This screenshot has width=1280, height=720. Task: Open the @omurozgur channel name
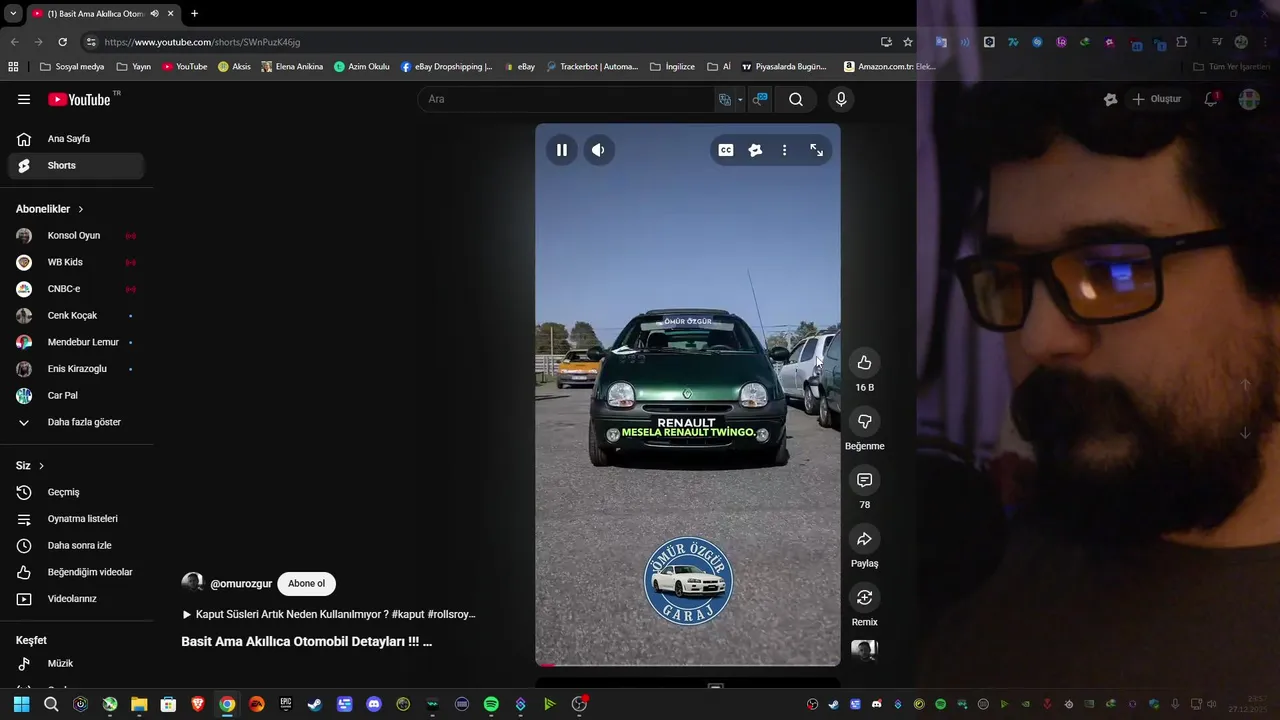click(241, 584)
